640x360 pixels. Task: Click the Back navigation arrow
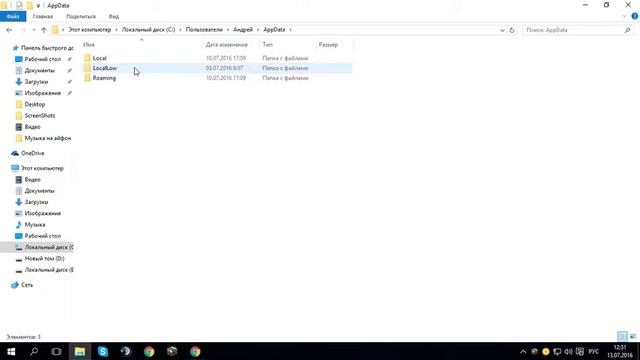point(9,30)
